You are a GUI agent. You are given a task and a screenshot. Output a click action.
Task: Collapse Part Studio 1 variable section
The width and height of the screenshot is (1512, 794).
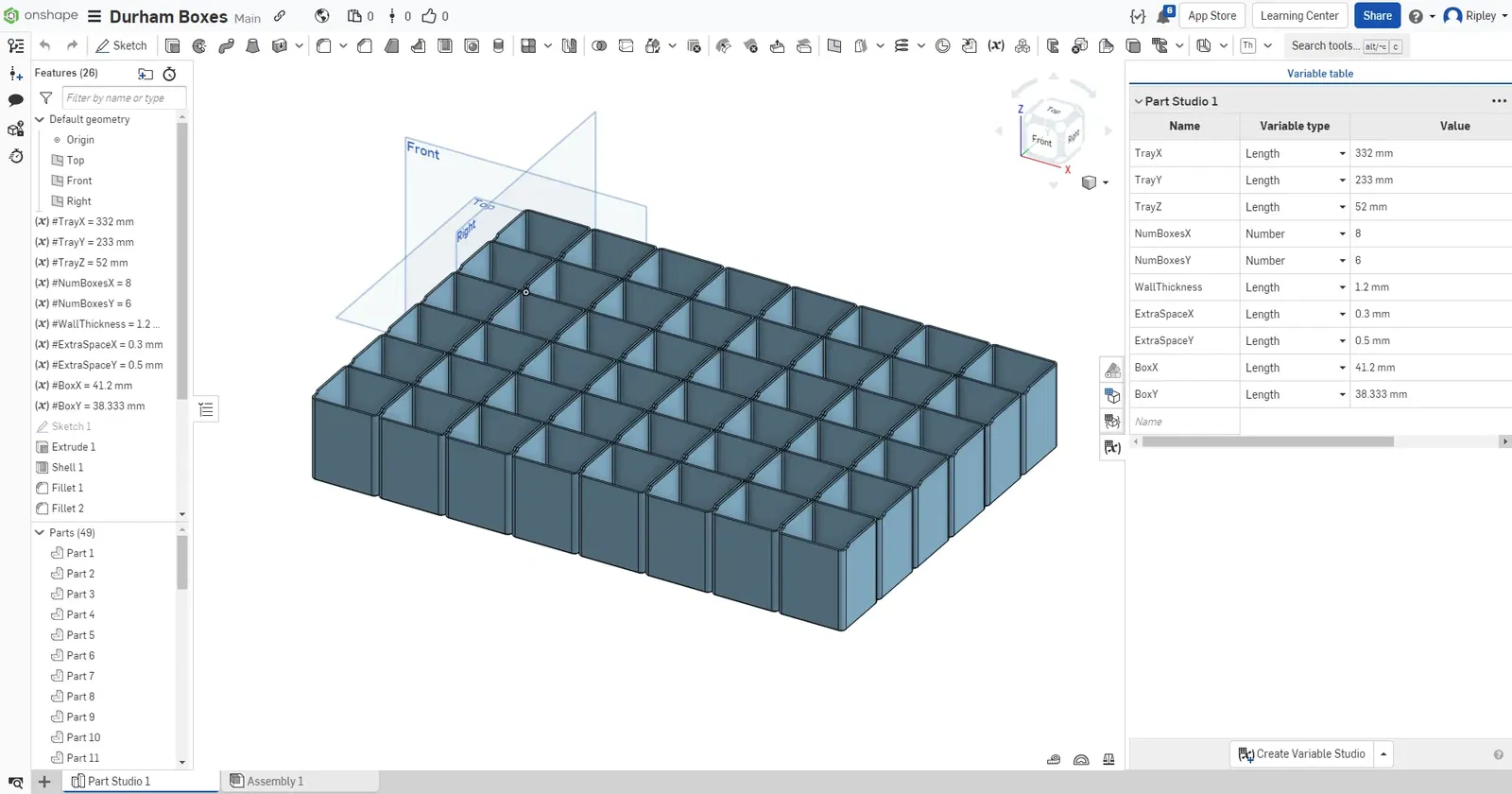click(x=1138, y=101)
